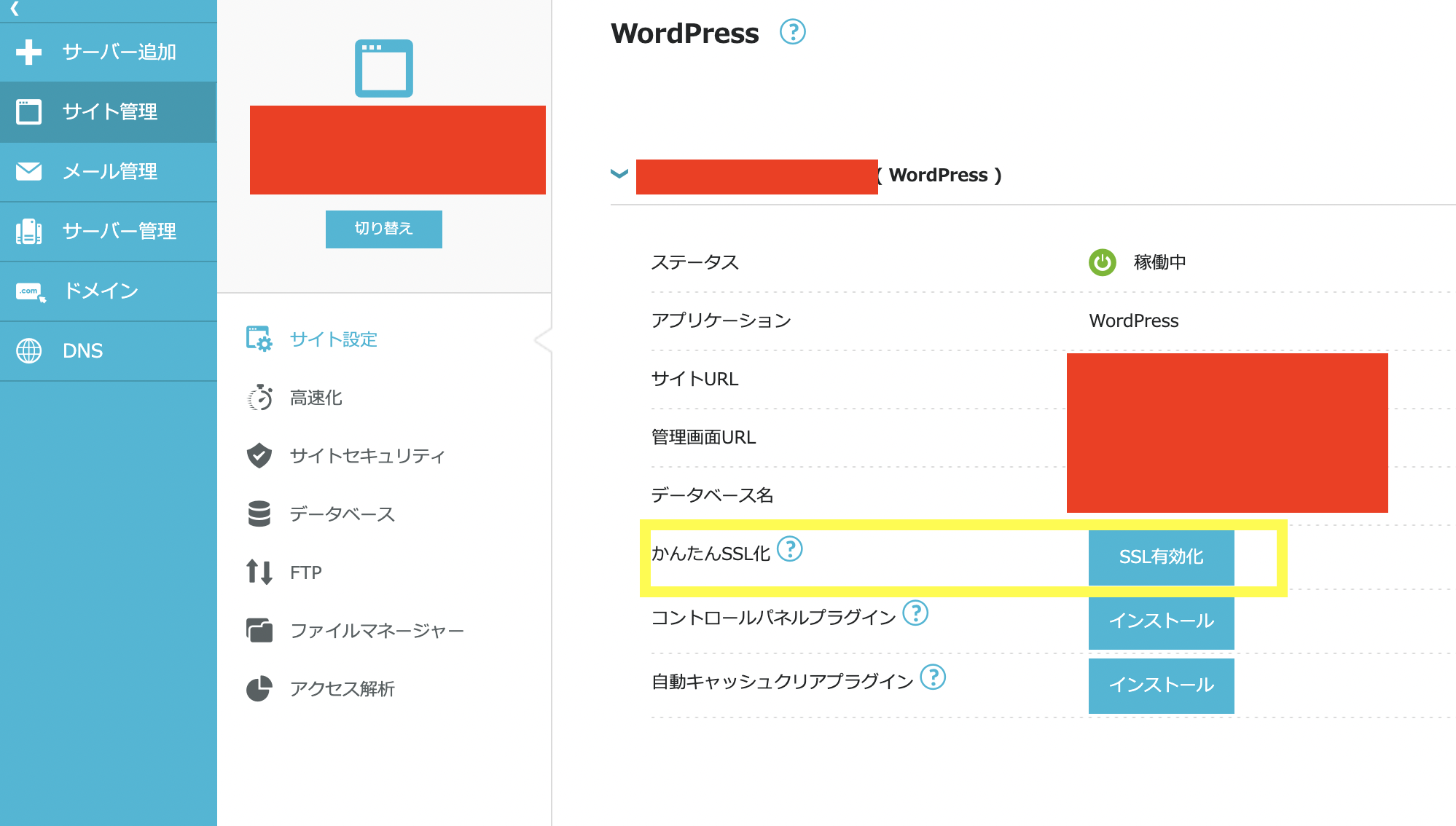Image resolution: width=1456 pixels, height=826 pixels.
Task: Check the green 稼働中 status indicator
Action: click(x=1102, y=263)
